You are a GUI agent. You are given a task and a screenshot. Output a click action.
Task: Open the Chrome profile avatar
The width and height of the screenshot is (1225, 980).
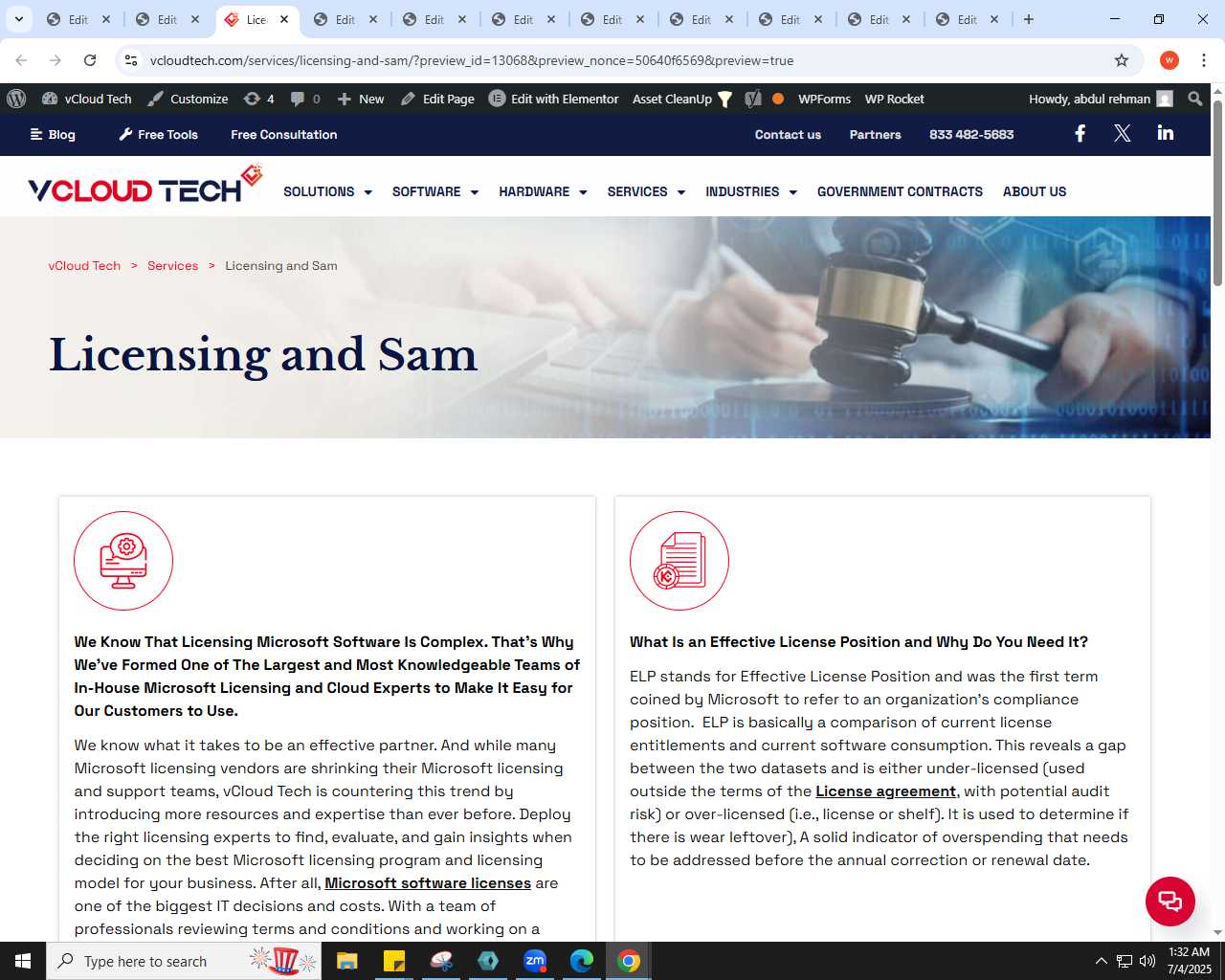click(x=1169, y=60)
